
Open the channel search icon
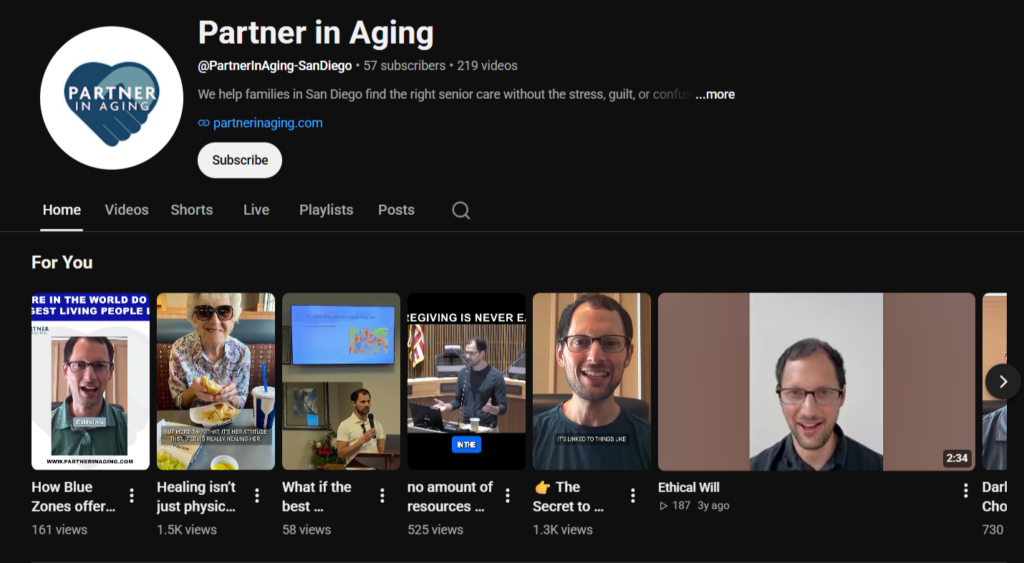pyautogui.click(x=460, y=210)
